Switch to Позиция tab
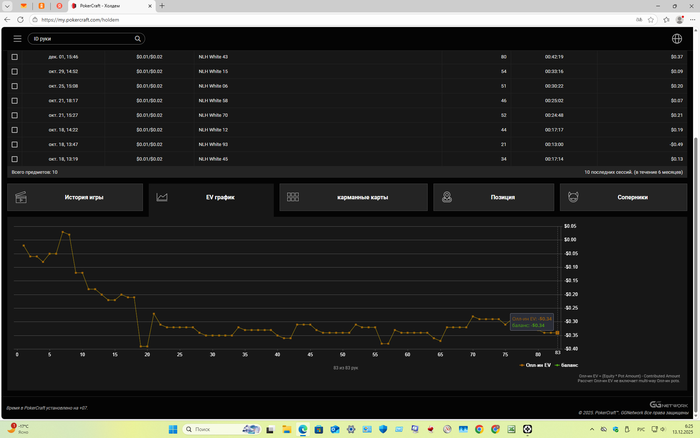The image size is (700, 438). (x=493, y=197)
